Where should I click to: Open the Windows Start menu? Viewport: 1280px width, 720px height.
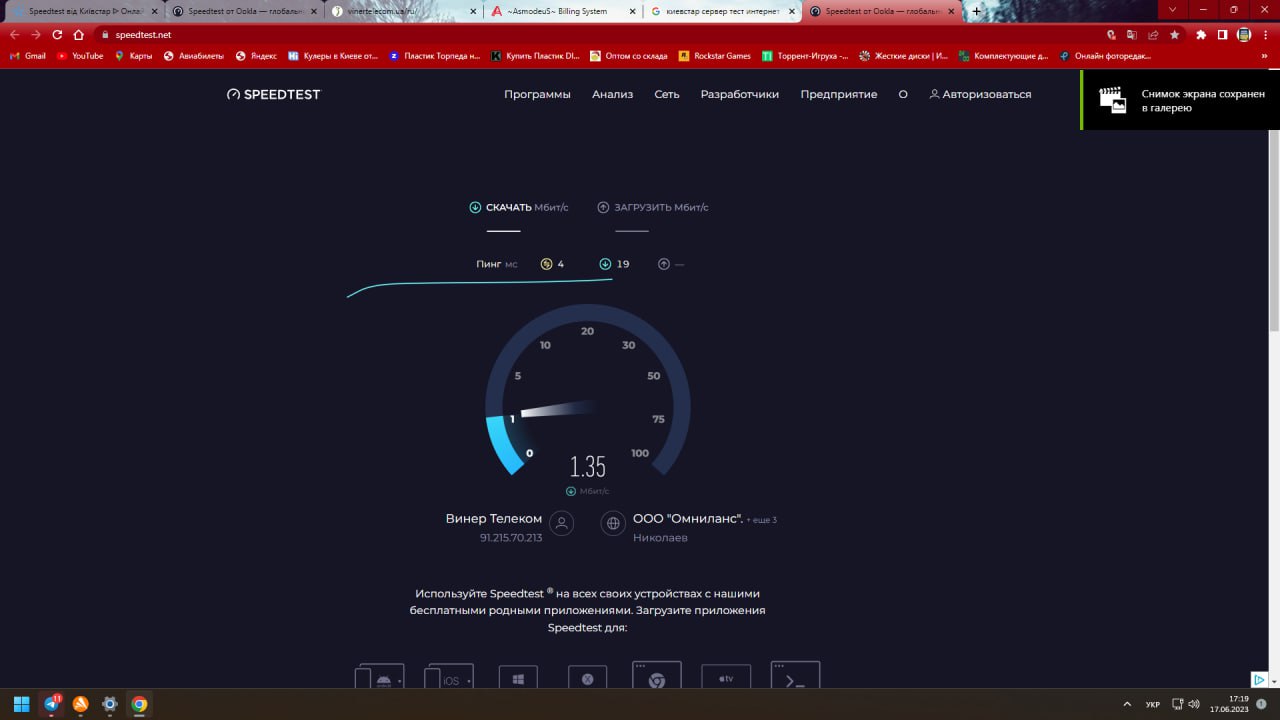click(21, 704)
